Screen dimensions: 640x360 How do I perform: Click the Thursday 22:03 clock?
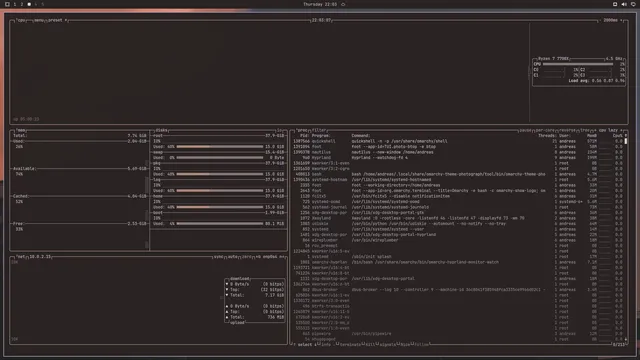pyautogui.click(x=320, y=4)
